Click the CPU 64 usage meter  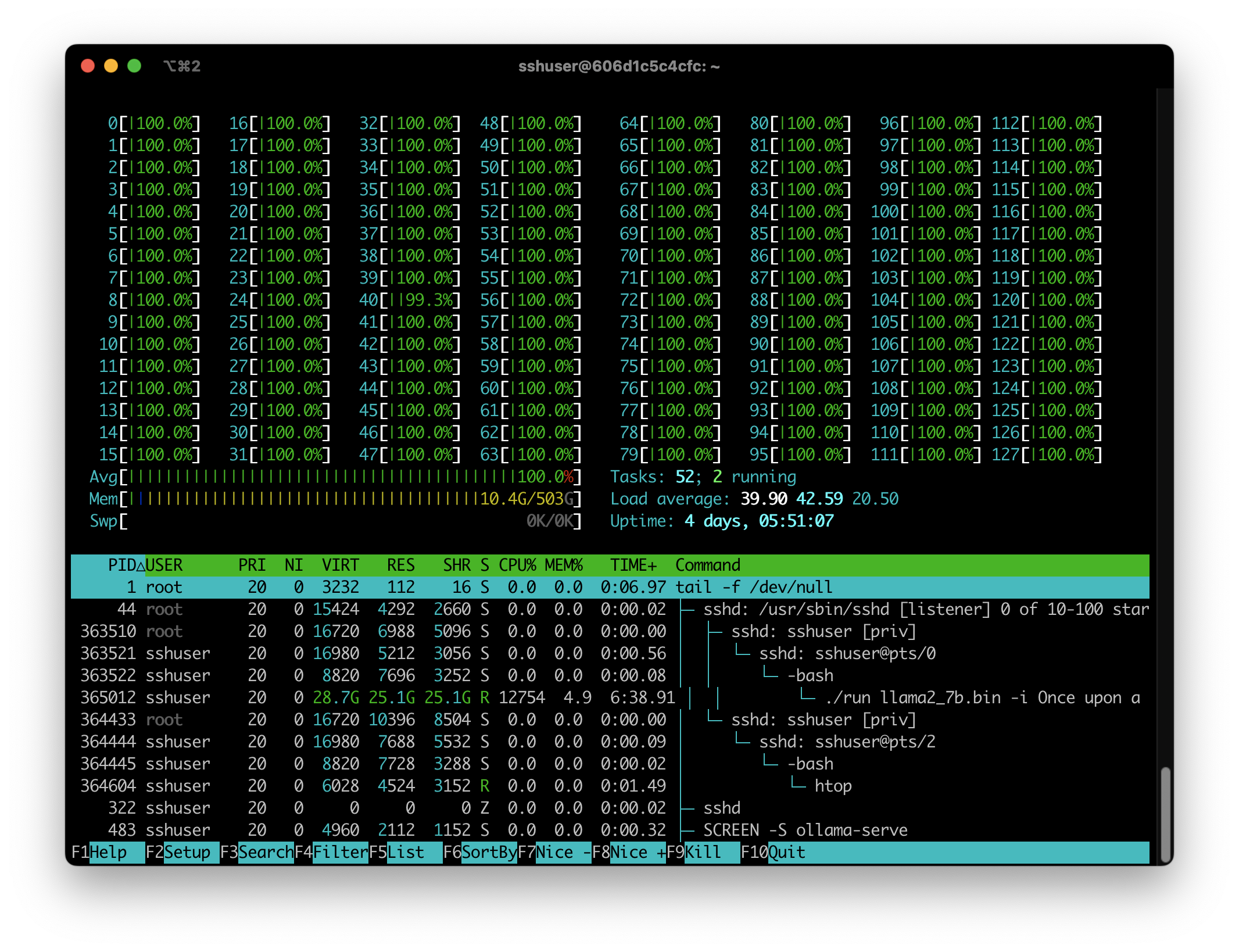click(x=670, y=123)
